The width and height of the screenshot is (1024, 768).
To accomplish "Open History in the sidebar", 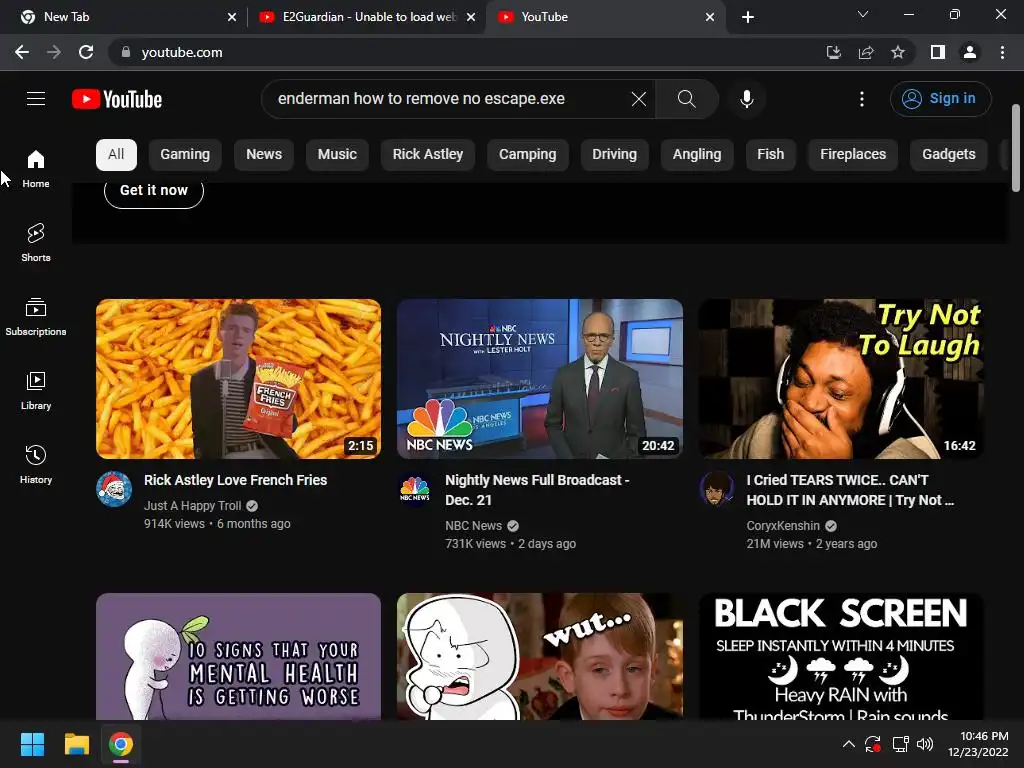I will tap(36, 464).
